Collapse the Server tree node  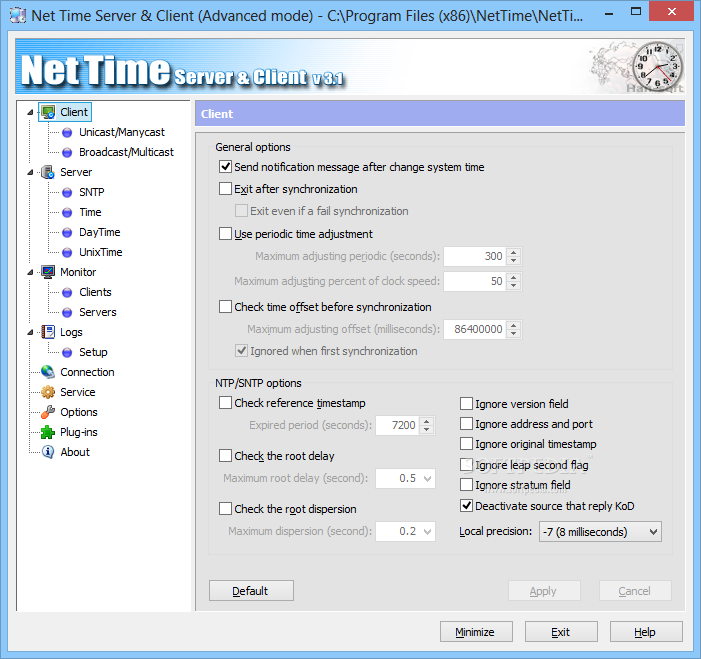point(30,172)
